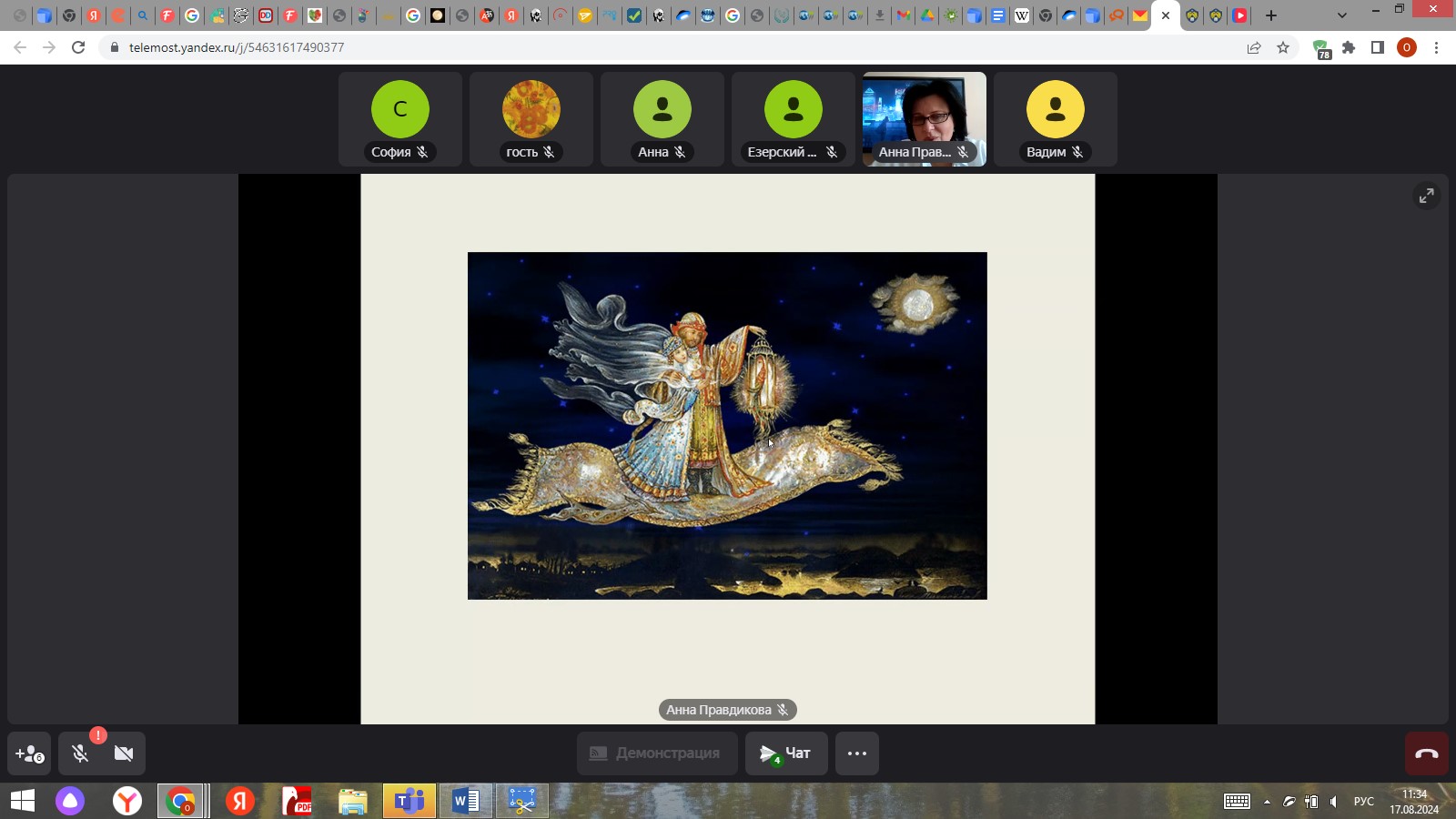This screenshot has width=1456, height=819.
Task: View site information via the lock icon
Action: click(x=115, y=47)
